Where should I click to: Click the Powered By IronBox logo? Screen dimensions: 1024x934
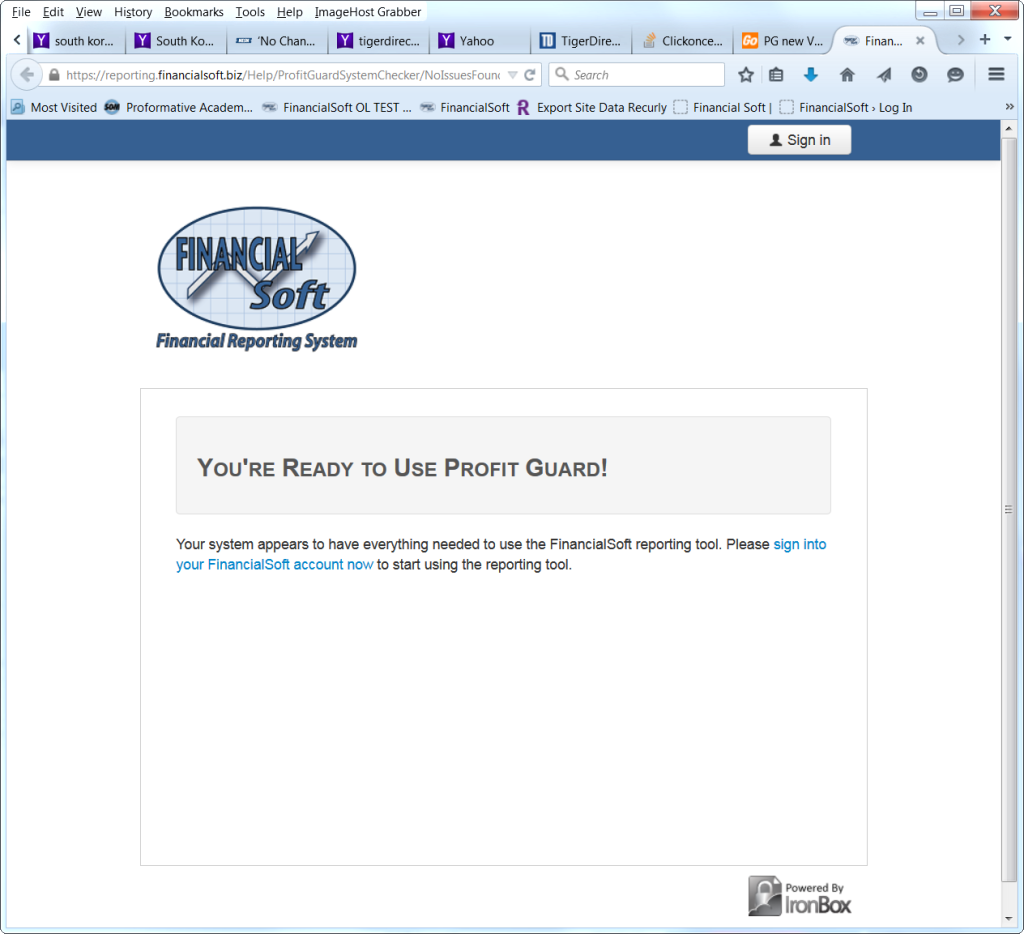(799, 895)
